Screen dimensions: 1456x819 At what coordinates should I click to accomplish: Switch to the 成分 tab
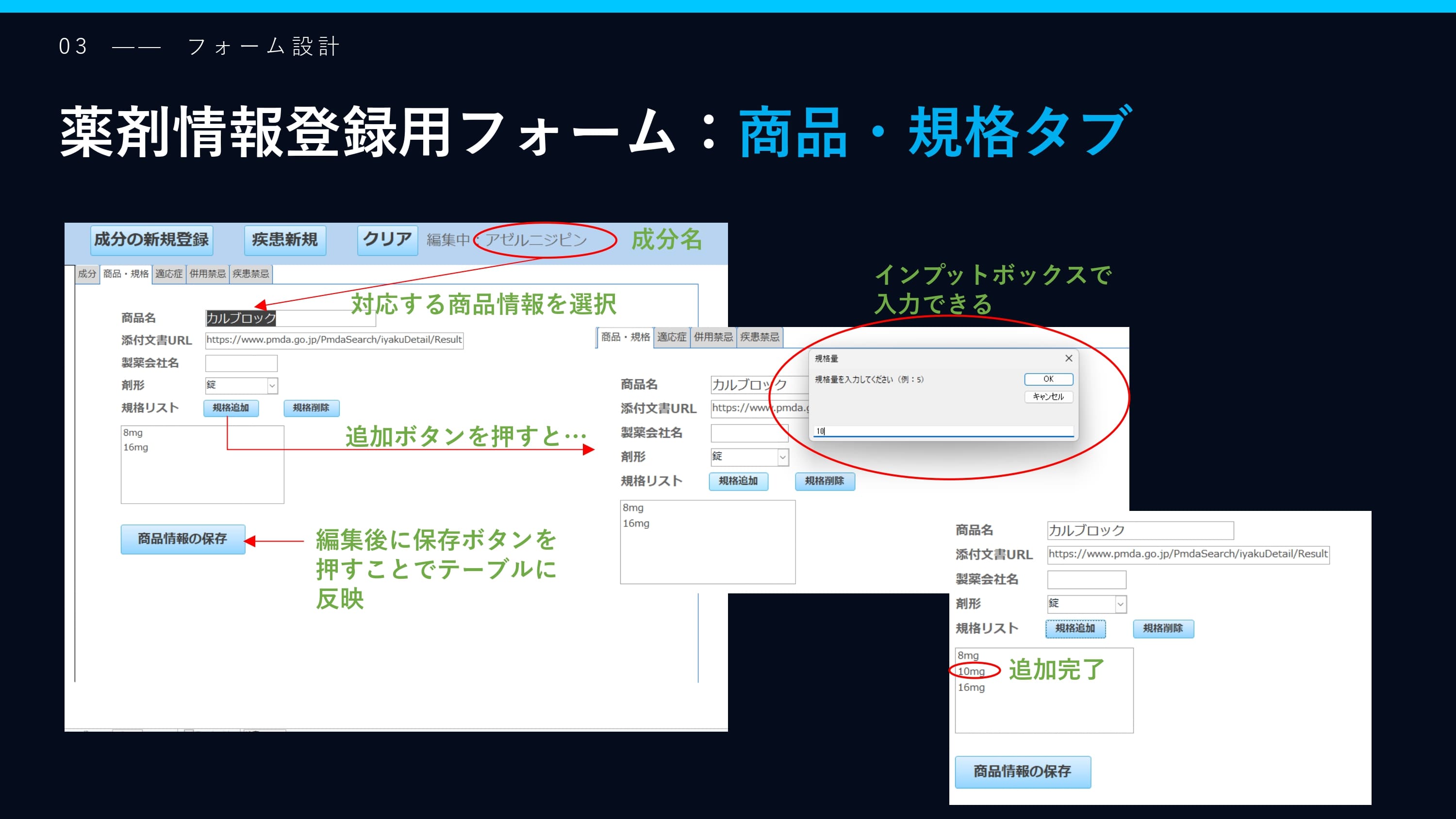point(87,274)
